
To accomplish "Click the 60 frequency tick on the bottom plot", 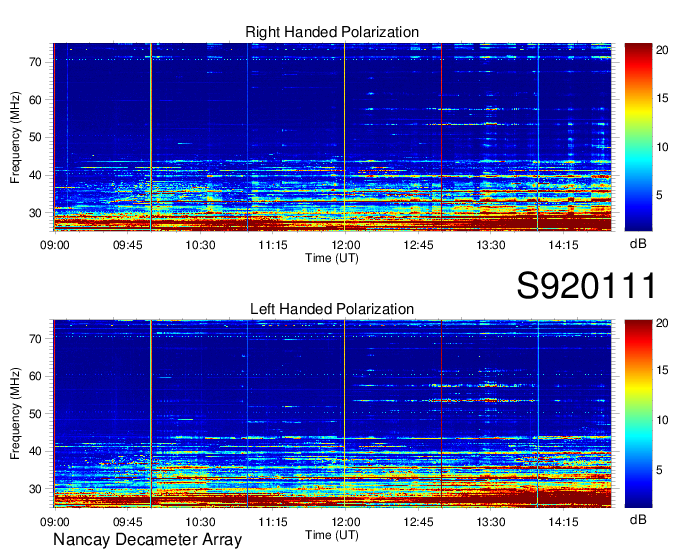I will [36, 376].
